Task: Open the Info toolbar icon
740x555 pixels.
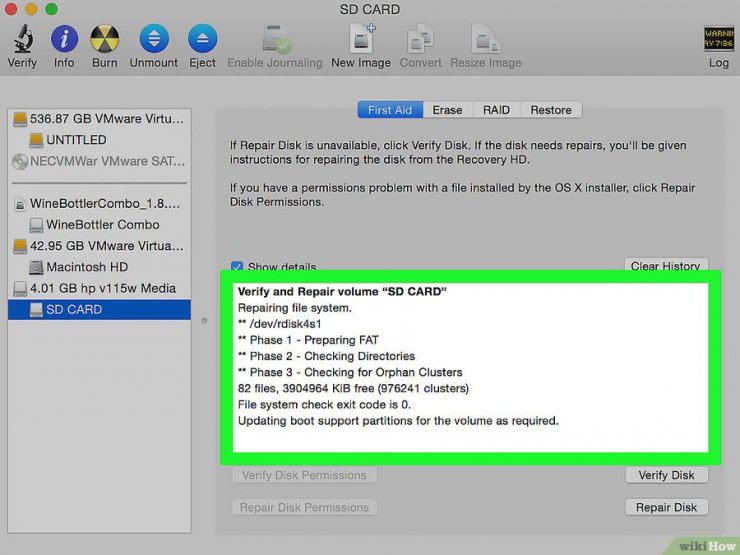Action: [64, 39]
